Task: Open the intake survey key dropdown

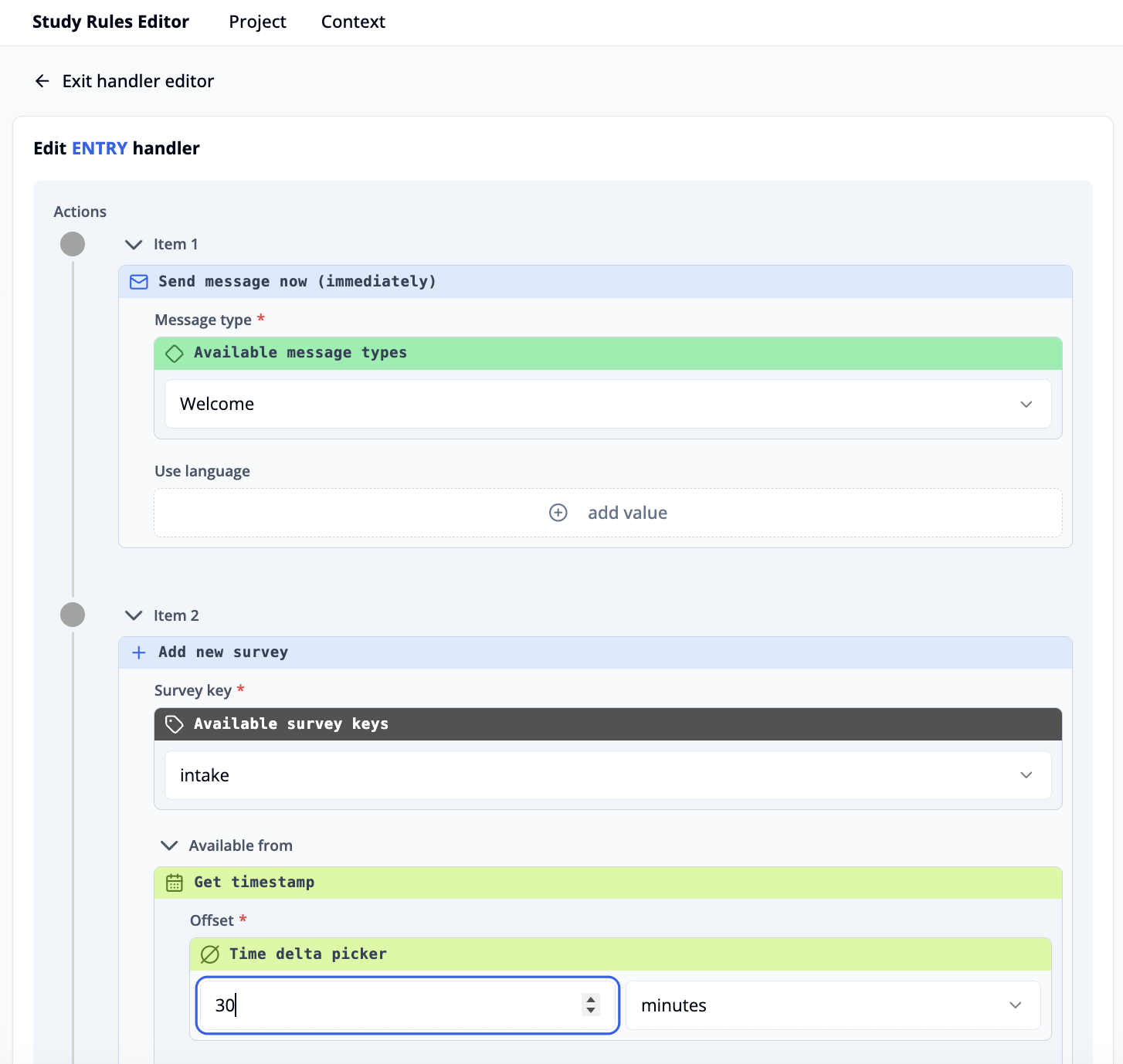Action: (x=1026, y=775)
